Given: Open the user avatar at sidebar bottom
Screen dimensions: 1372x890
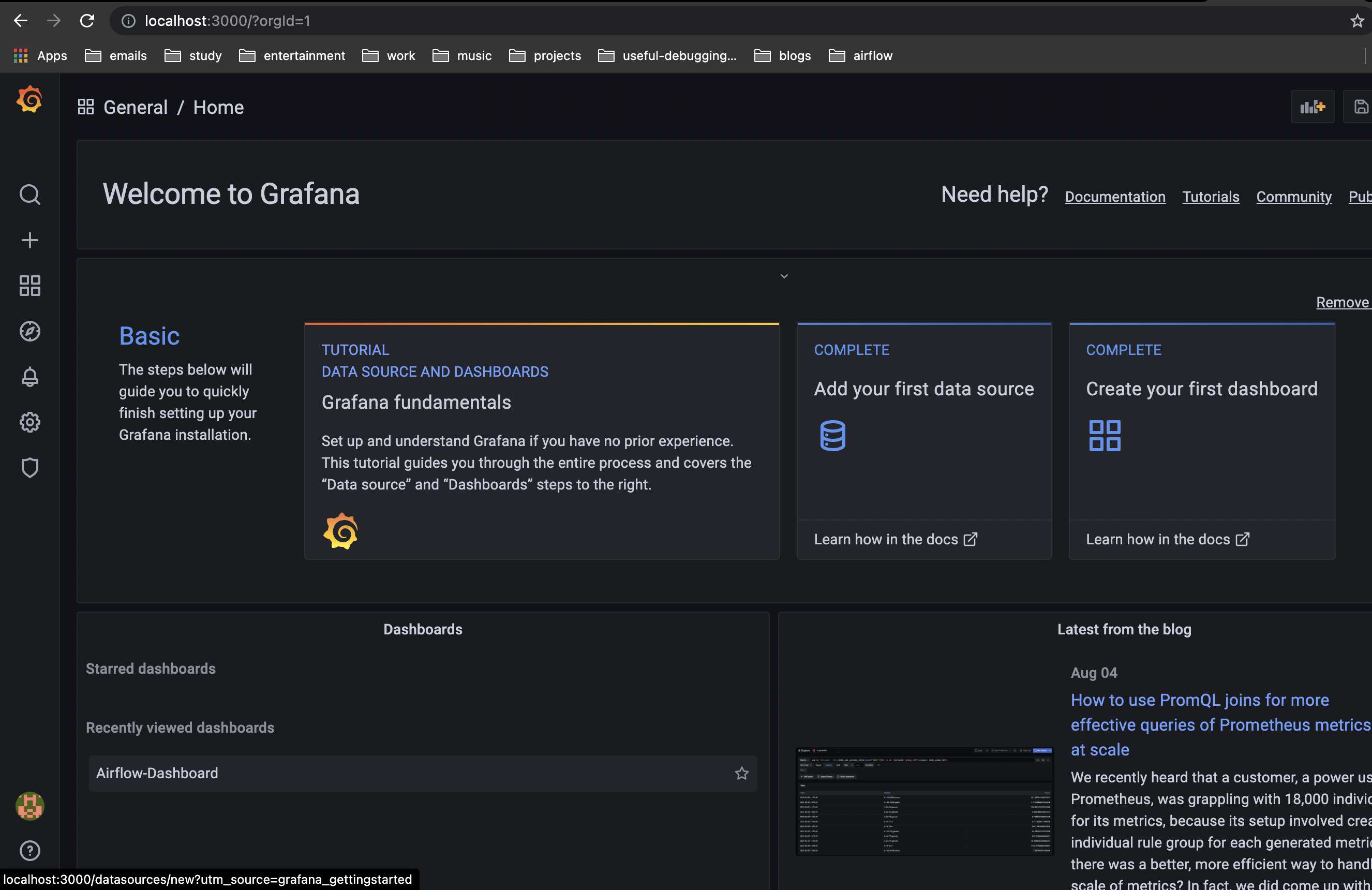Looking at the screenshot, I should (x=29, y=806).
